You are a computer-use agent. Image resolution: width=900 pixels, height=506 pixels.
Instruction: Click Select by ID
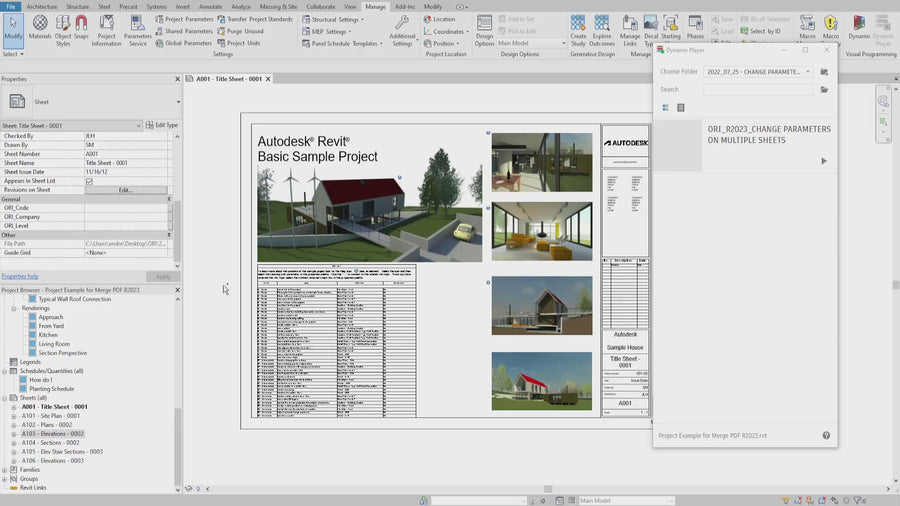[761, 31]
